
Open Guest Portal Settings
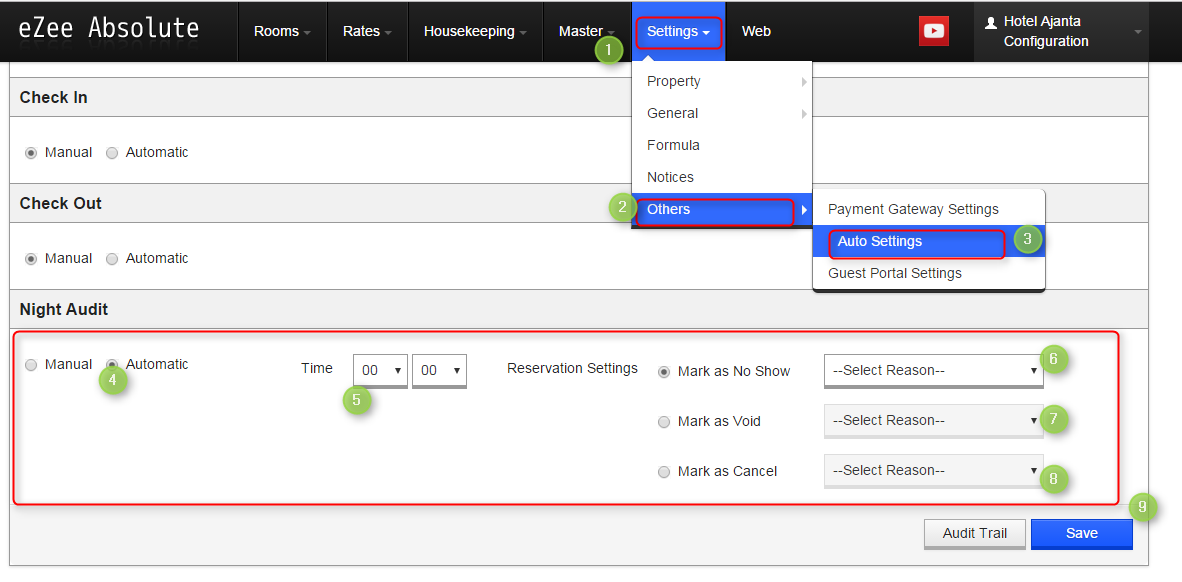point(929,273)
